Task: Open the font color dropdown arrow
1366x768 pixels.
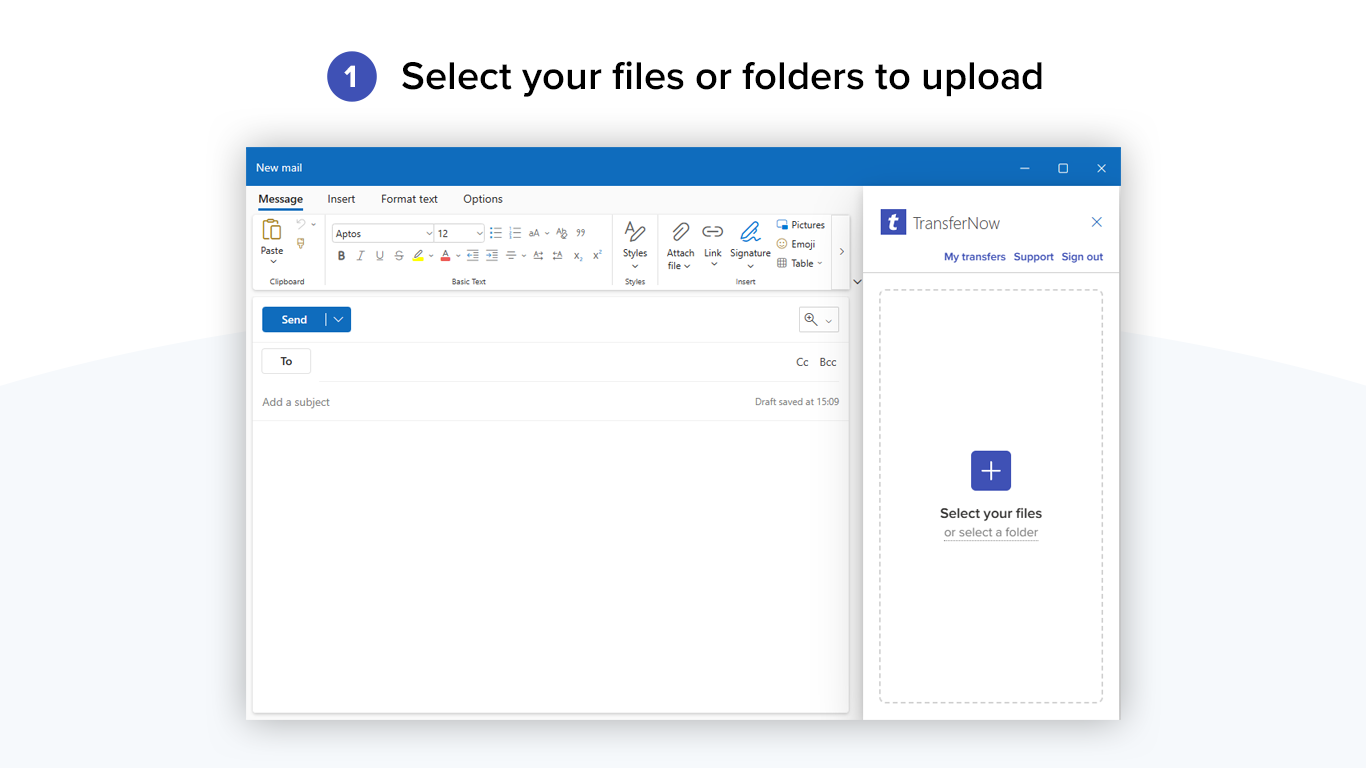Action: pyautogui.click(x=458, y=256)
